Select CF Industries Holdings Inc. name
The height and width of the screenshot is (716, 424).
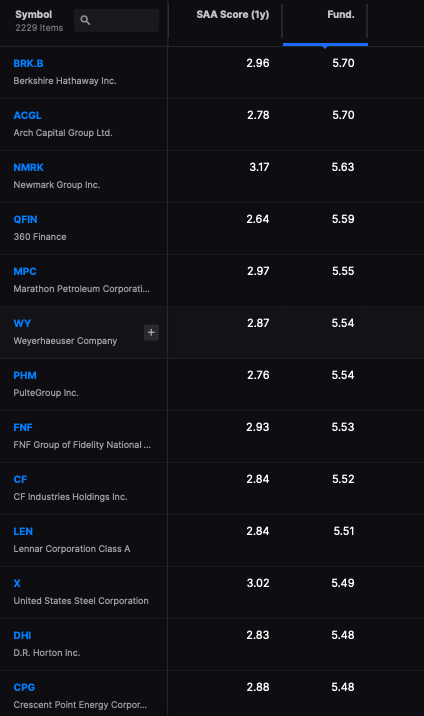click(70, 497)
